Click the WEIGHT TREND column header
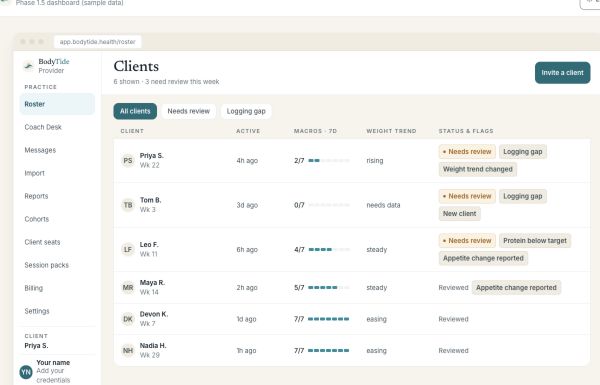 pos(391,131)
